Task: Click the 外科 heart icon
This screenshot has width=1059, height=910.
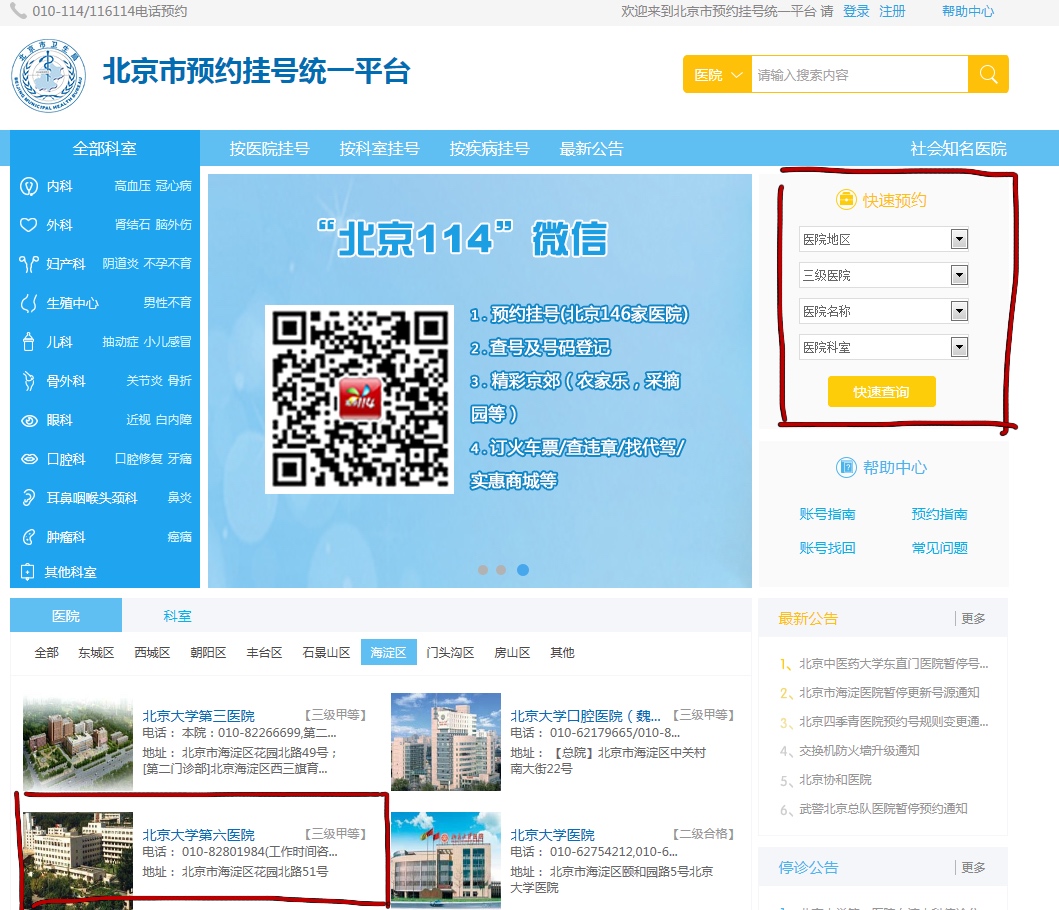Action: click(x=28, y=225)
